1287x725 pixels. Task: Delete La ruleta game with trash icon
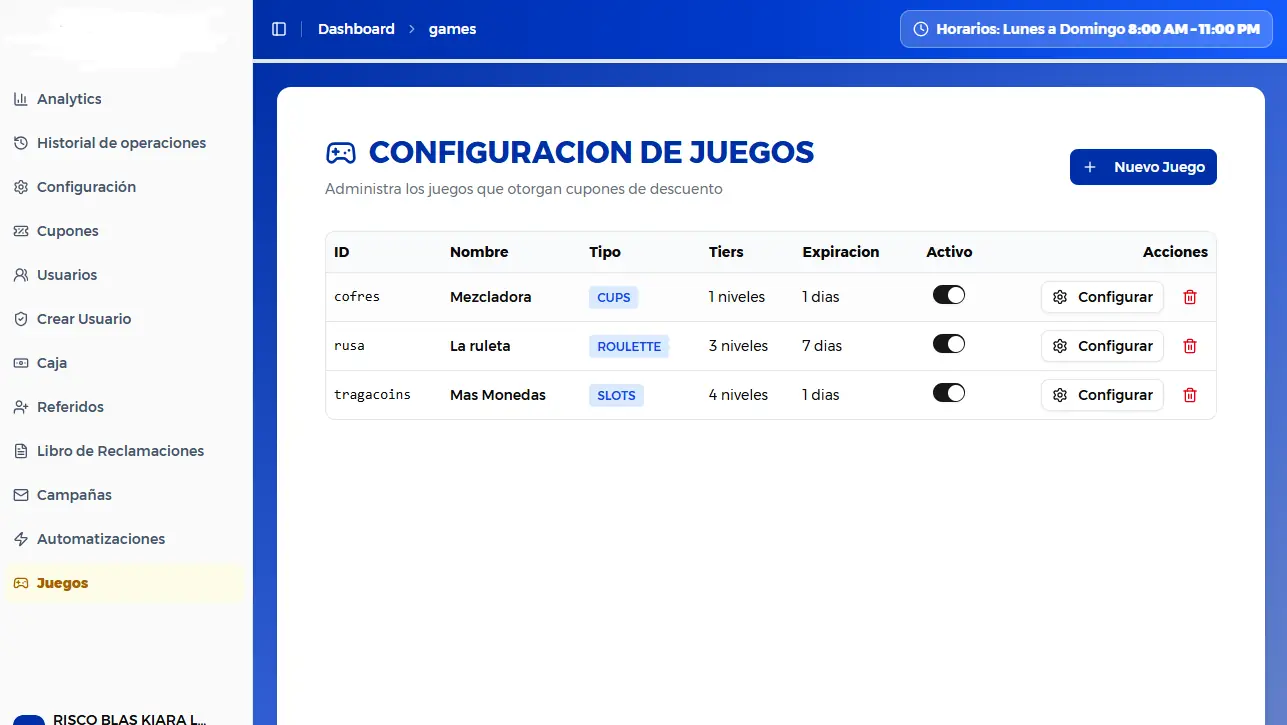click(x=1190, y=346)
